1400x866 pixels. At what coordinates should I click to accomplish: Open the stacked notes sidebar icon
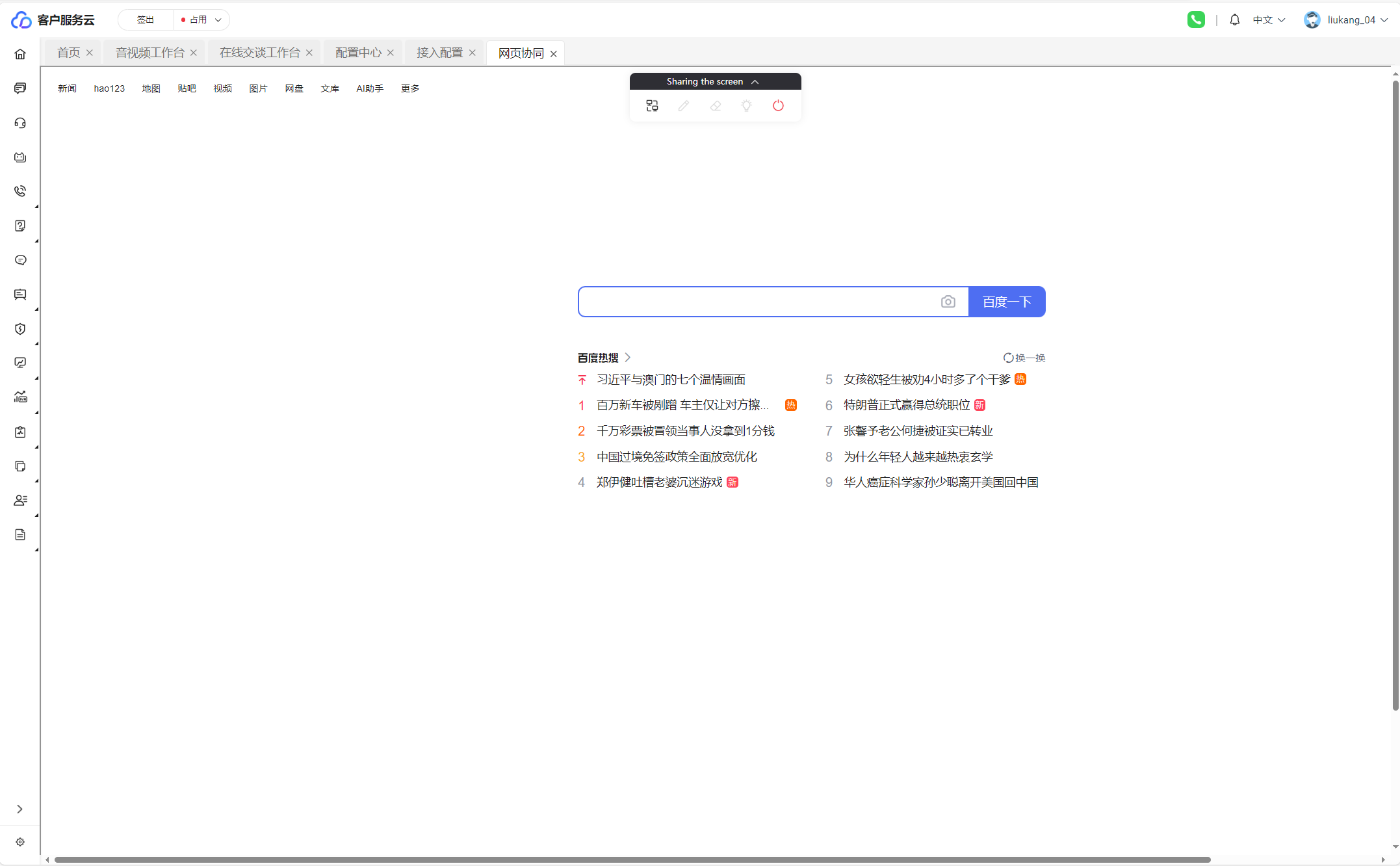coord(20,466)
